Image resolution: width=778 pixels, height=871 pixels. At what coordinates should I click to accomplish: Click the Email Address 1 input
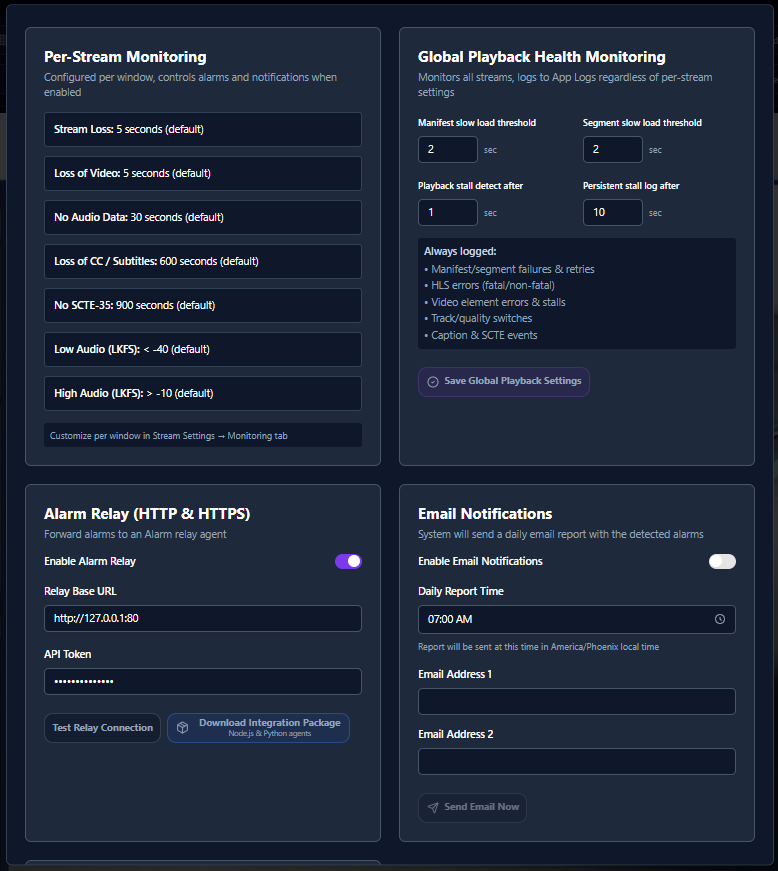click(576, 702)
